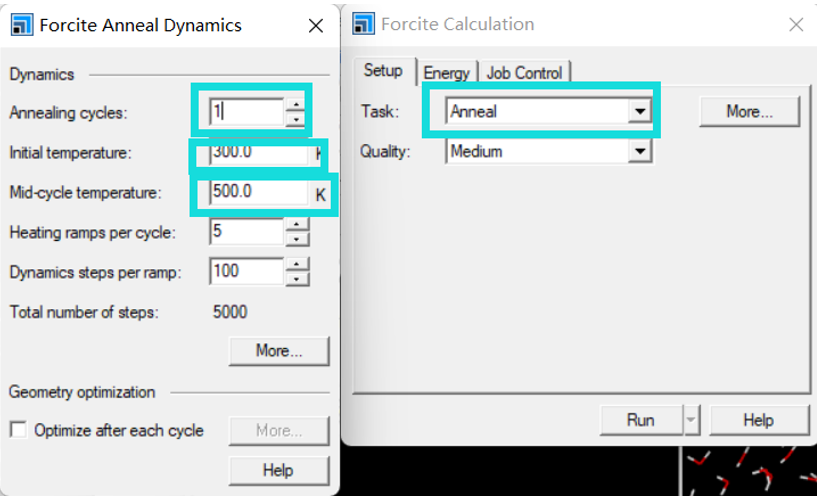
Task: Increase Heating ramps per cycle value
Action: point(297,225)
